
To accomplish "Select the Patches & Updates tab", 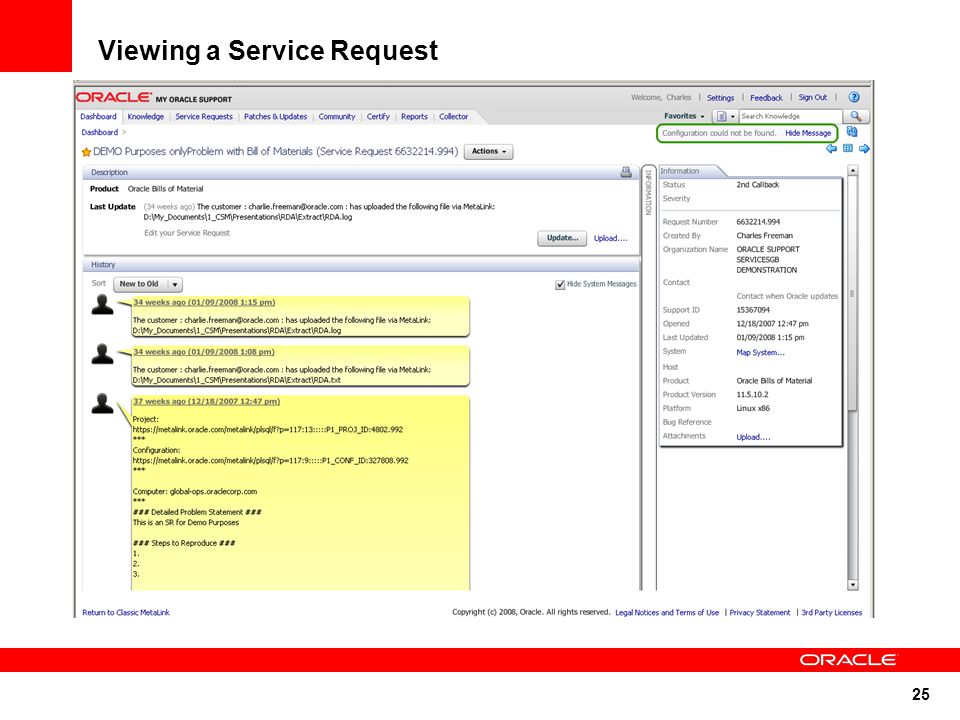I will pos(276,116).
